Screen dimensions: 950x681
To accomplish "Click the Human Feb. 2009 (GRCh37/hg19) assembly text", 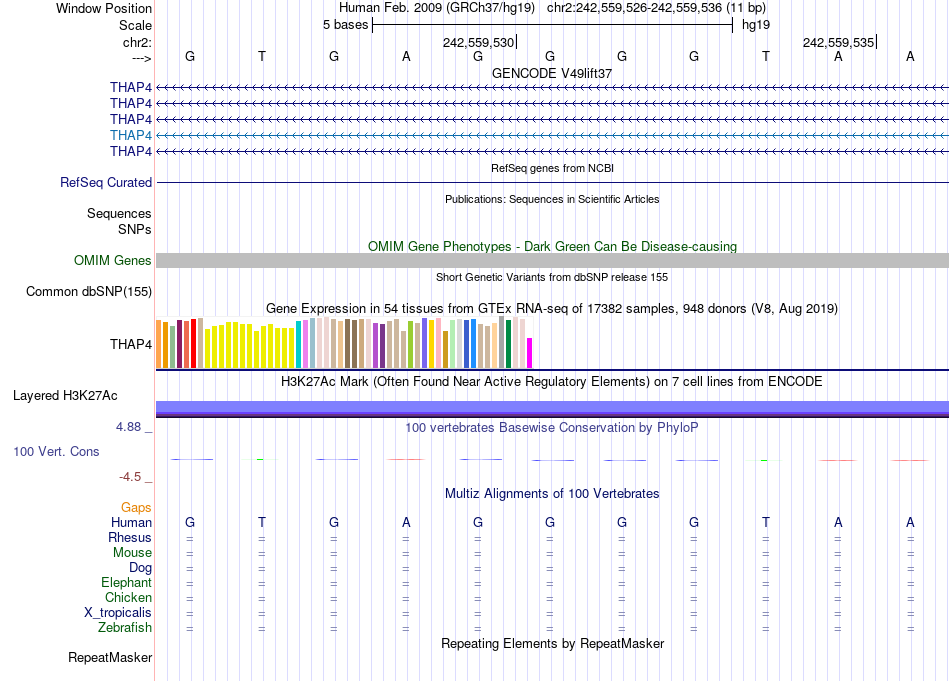I will point(437,8).
